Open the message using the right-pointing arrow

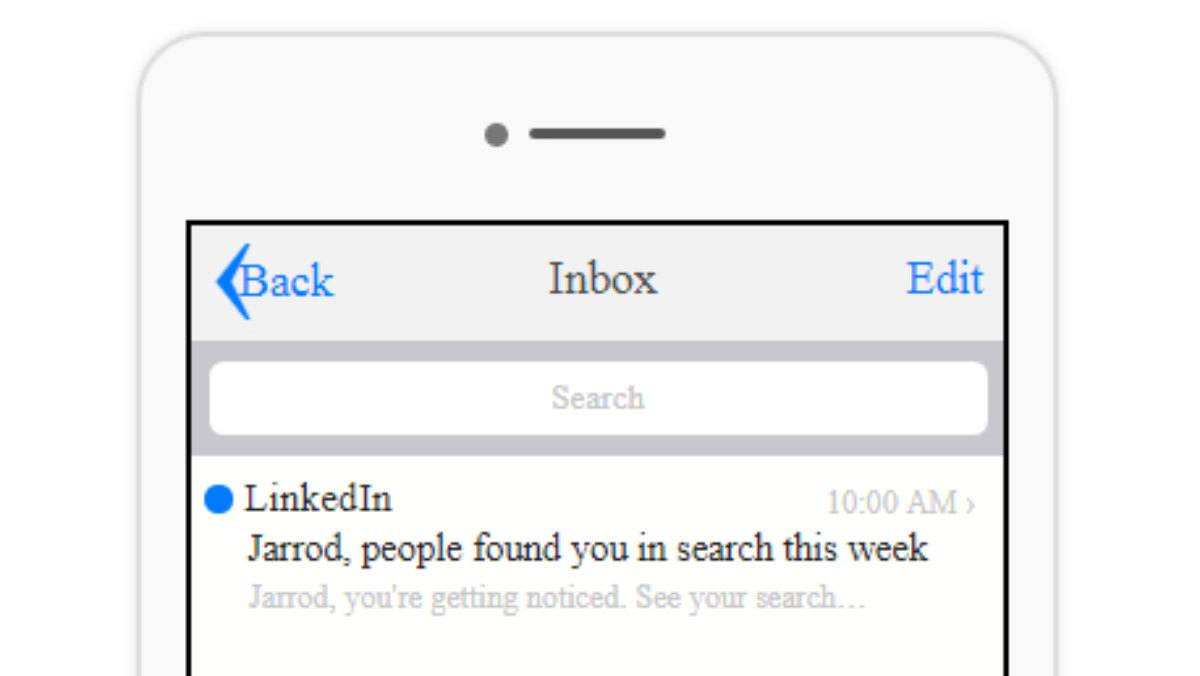pos(974,504)
